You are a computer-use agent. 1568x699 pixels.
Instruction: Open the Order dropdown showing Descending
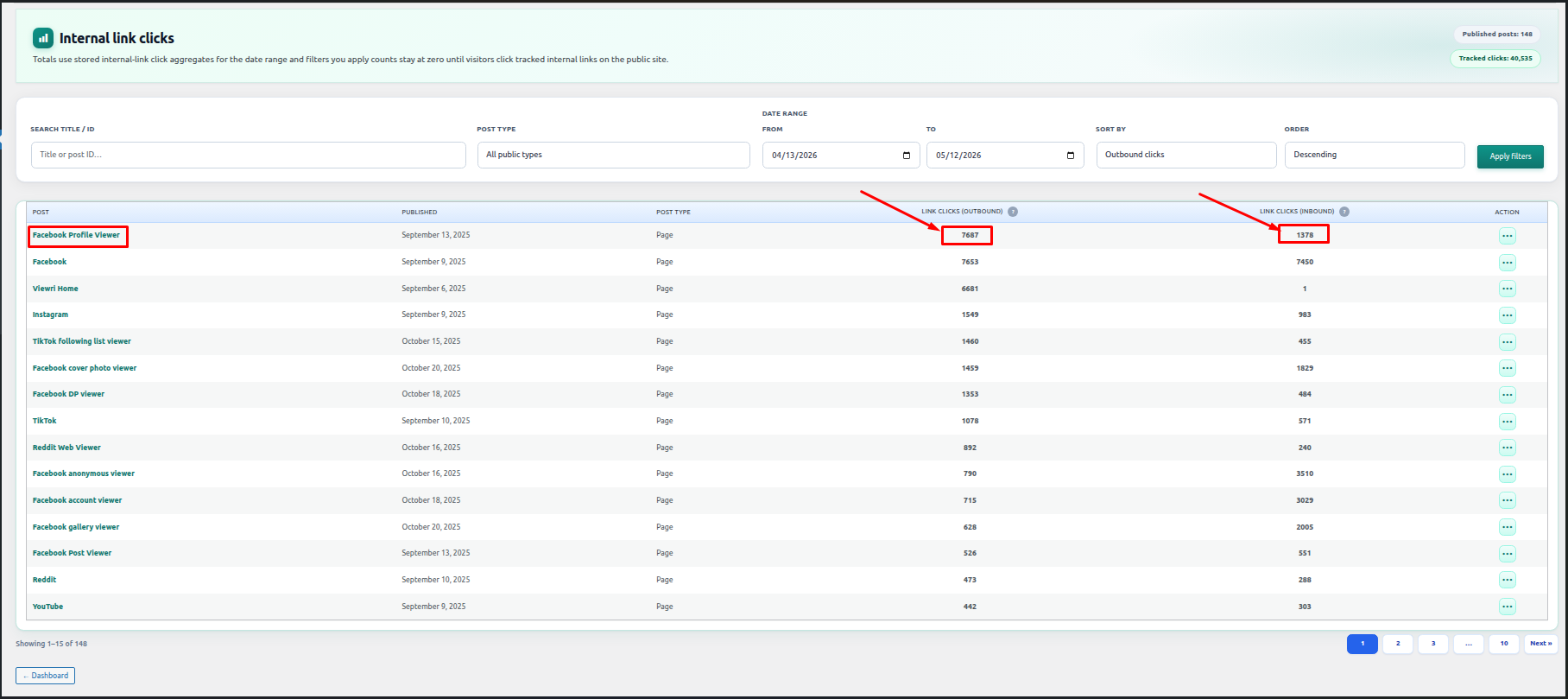pos(1374,155)
